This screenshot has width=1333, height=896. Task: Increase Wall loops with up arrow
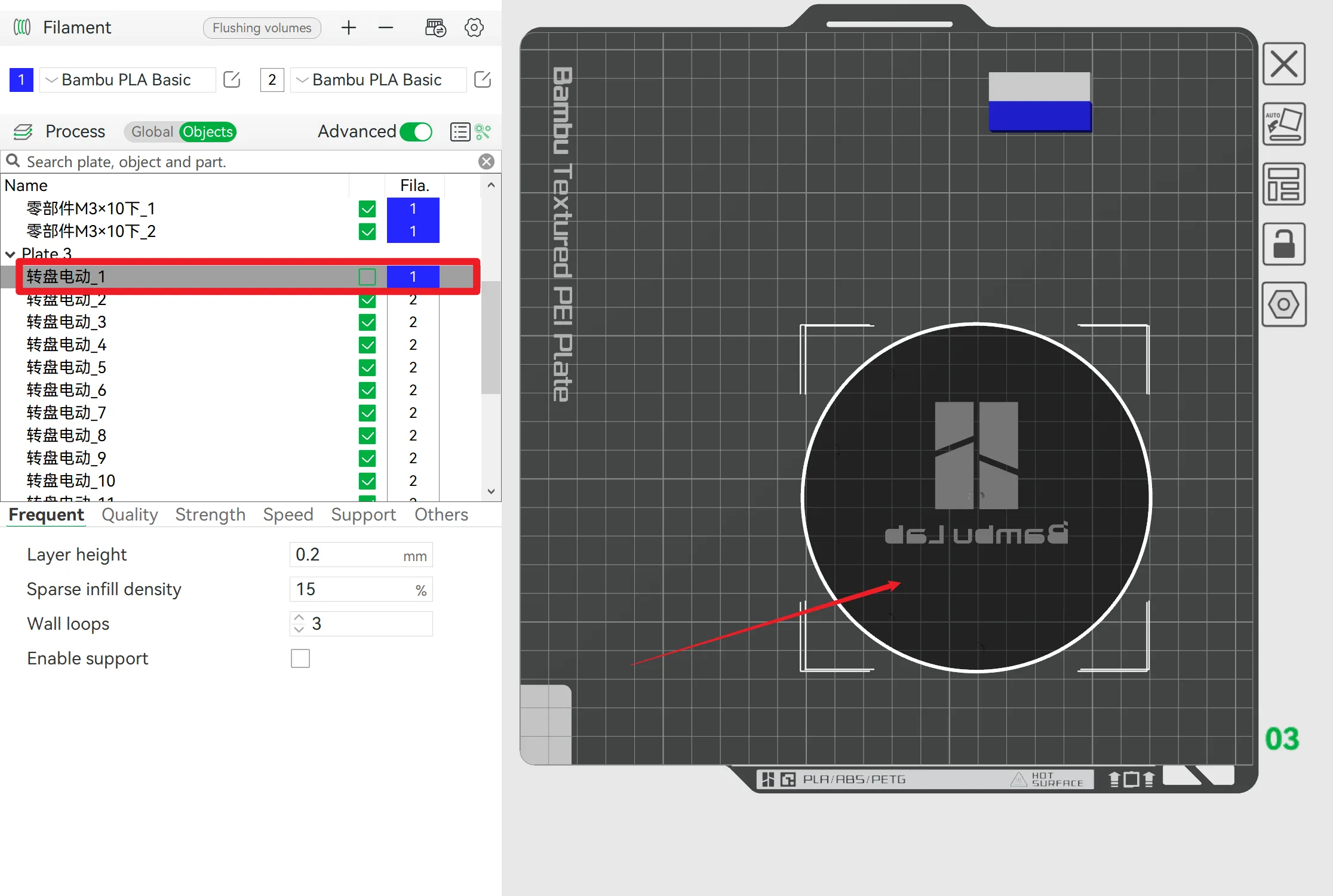[x=299, y=618]
